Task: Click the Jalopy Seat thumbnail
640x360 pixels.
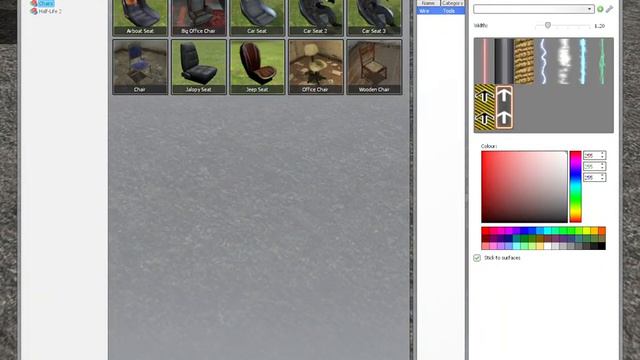Action: pyautogui.click(x=199, y=67)
